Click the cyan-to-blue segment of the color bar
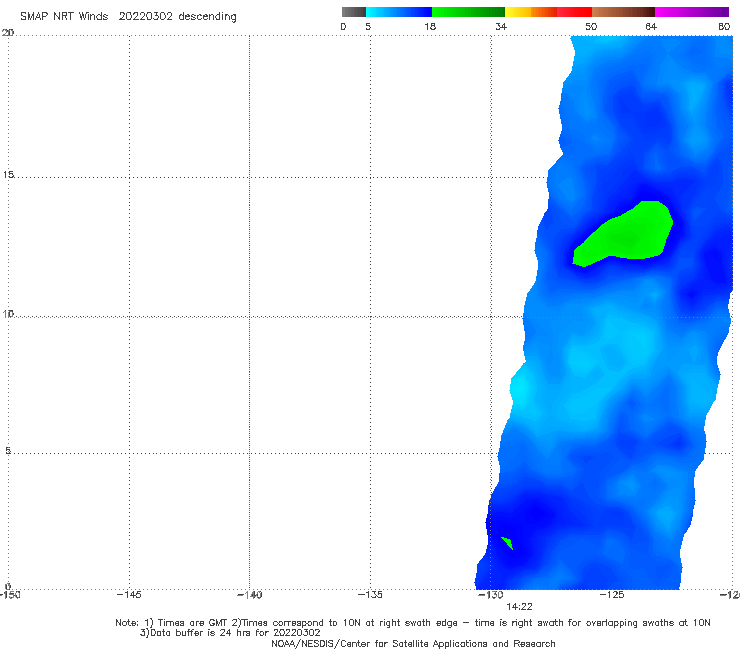This screenshot has width=740, height=650. 399,12
